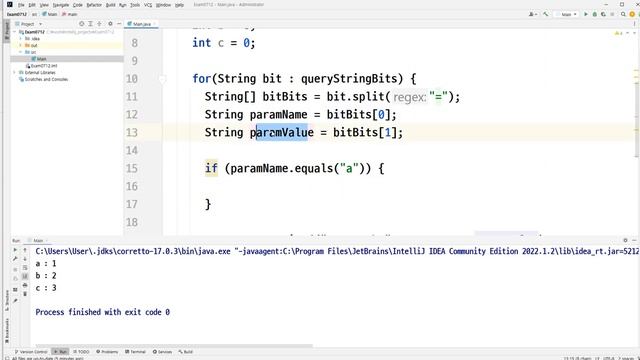Click line number 13 in gutter

coord(132,133)
